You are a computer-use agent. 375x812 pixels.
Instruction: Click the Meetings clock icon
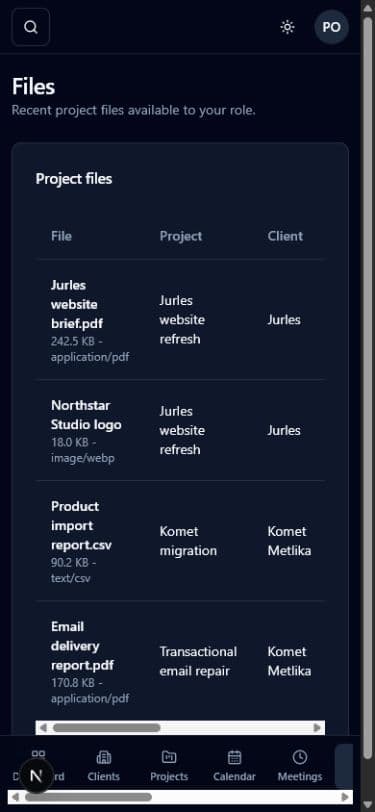pyautogui.click(x=299, y=757)
